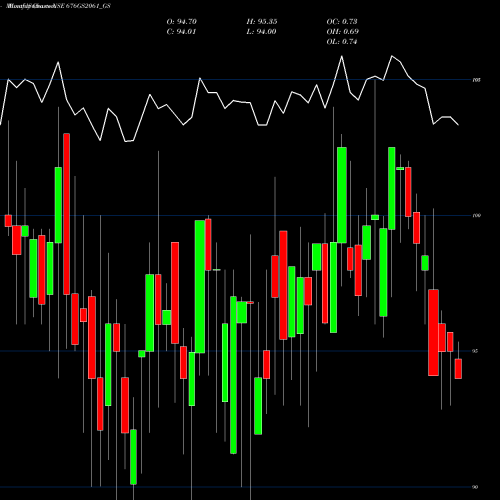
Task: Click the 100 price axis label
Action: point(477,216)
